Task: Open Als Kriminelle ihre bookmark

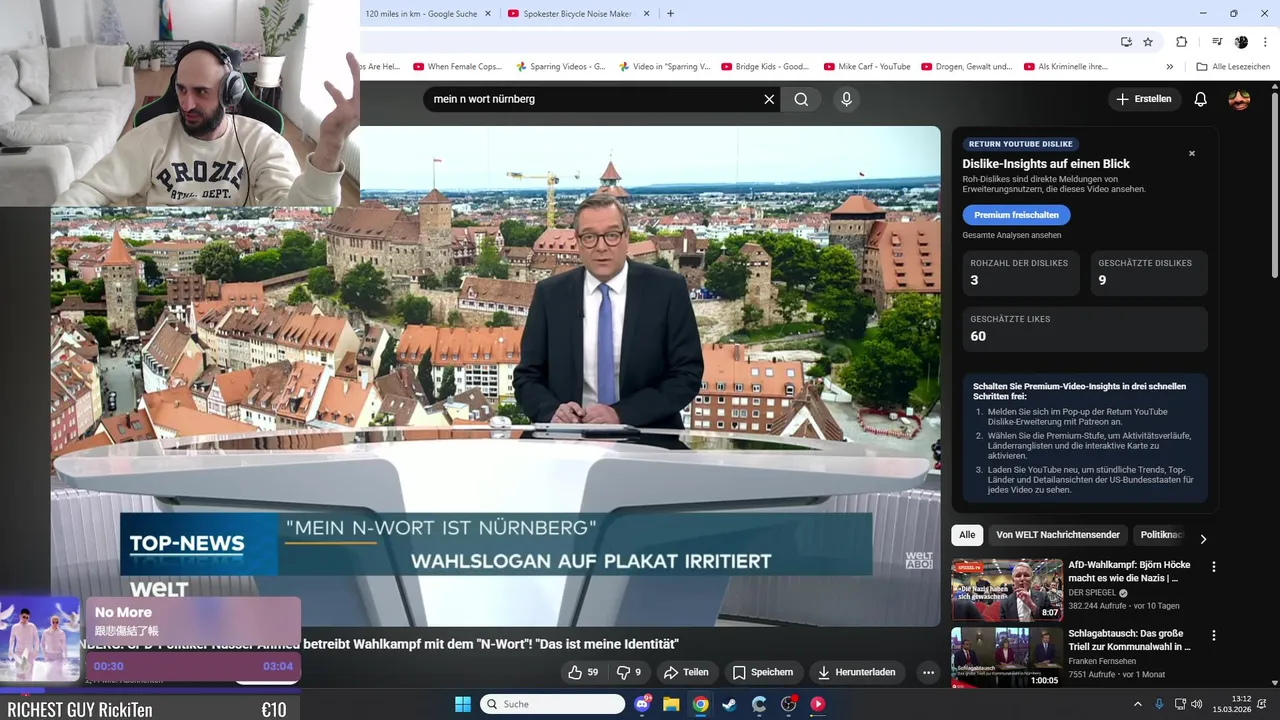Action: (1065, 67)
